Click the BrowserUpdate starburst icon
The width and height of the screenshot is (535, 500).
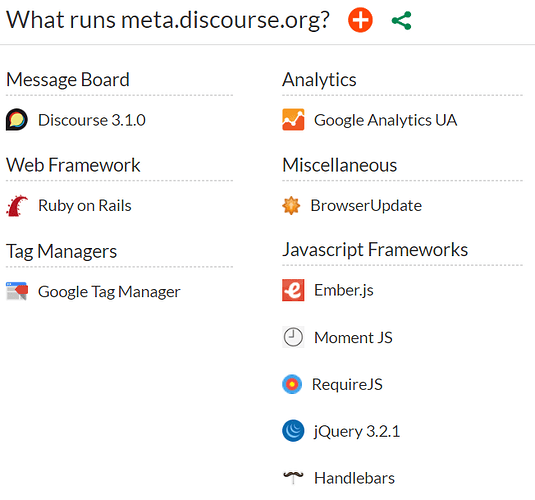[x=291, y=205]
